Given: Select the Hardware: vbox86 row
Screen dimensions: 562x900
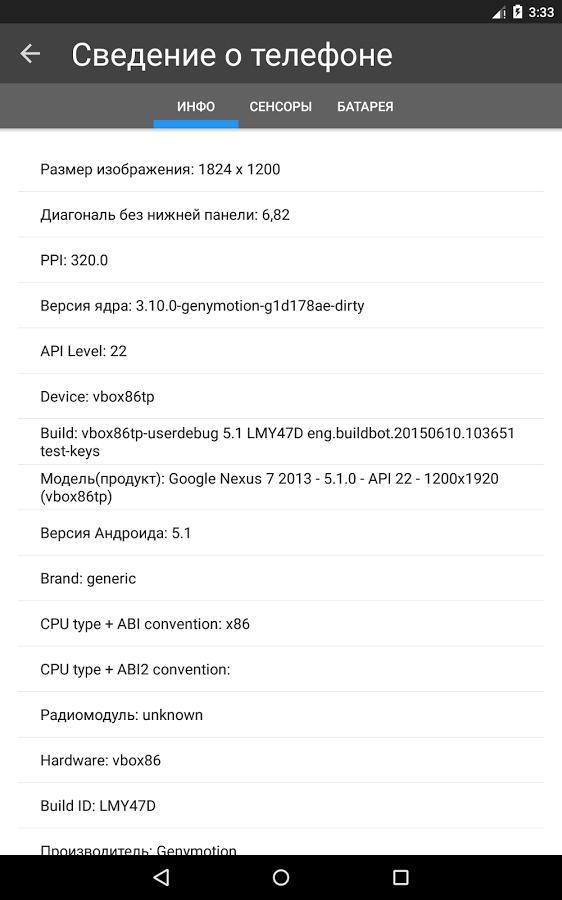Looking at the screenshot, I should (281, 760).
